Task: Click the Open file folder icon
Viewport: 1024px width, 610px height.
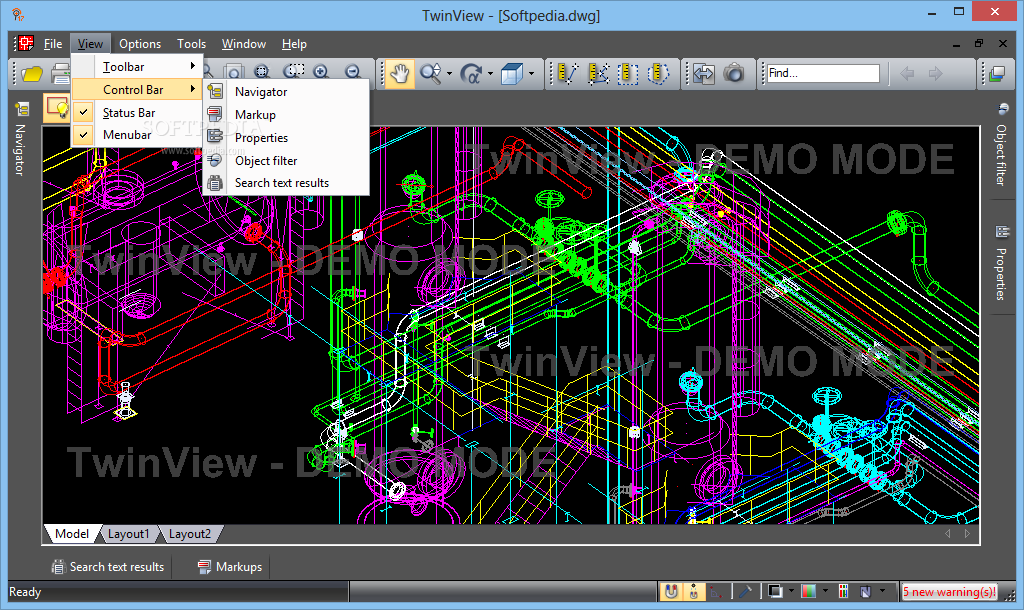Action: (31, 74)
